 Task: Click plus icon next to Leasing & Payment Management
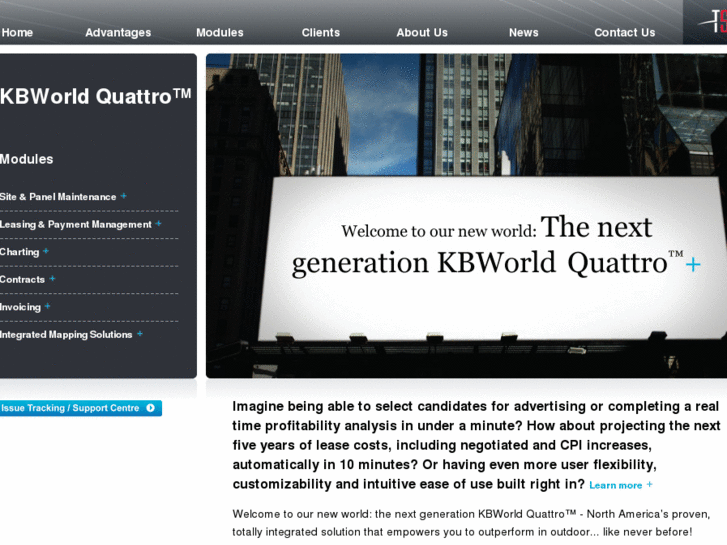(159, 224)
